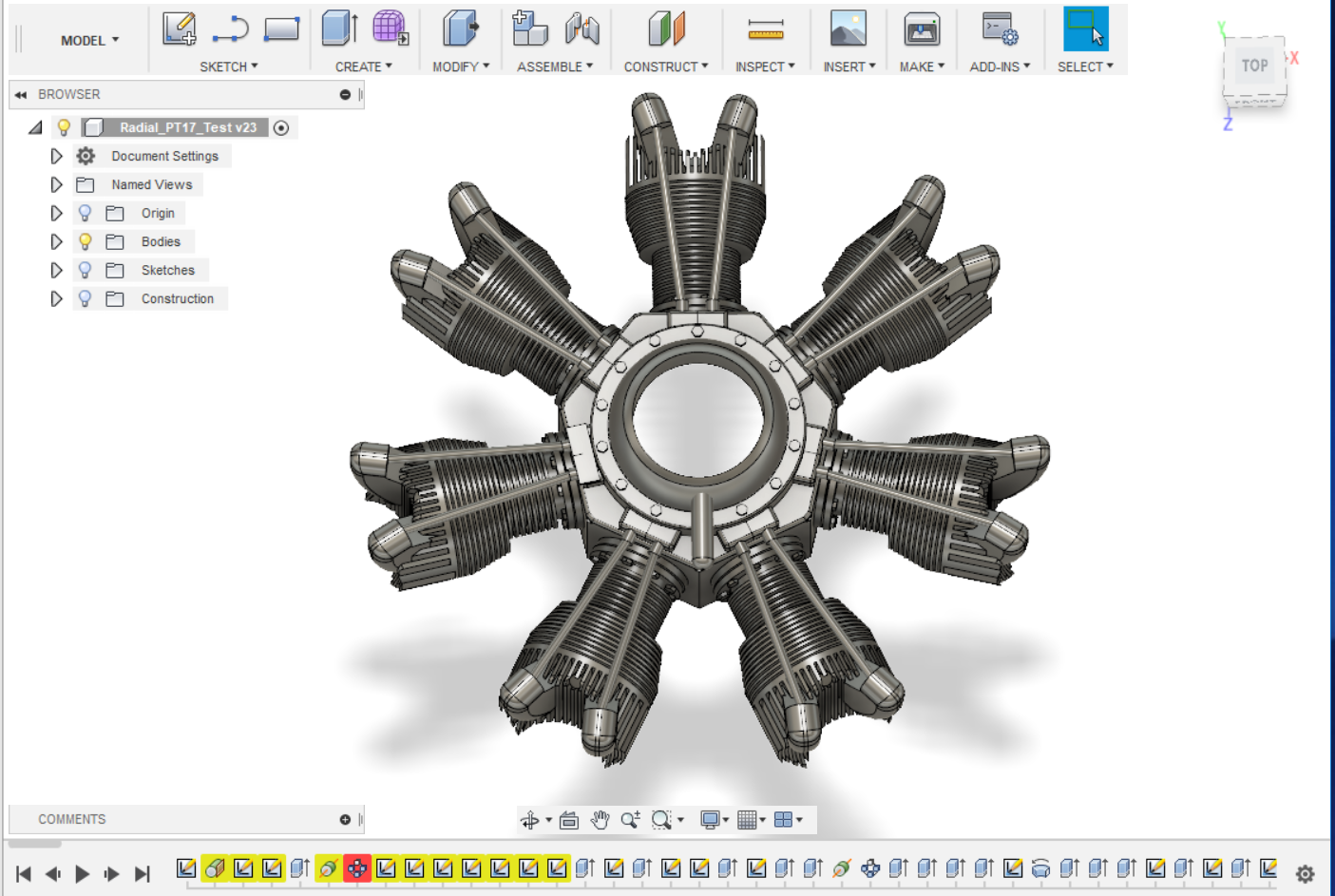This screenshot has width=1335, height=896.
Task: Open the INSERT menu
Action: (849, 67)
